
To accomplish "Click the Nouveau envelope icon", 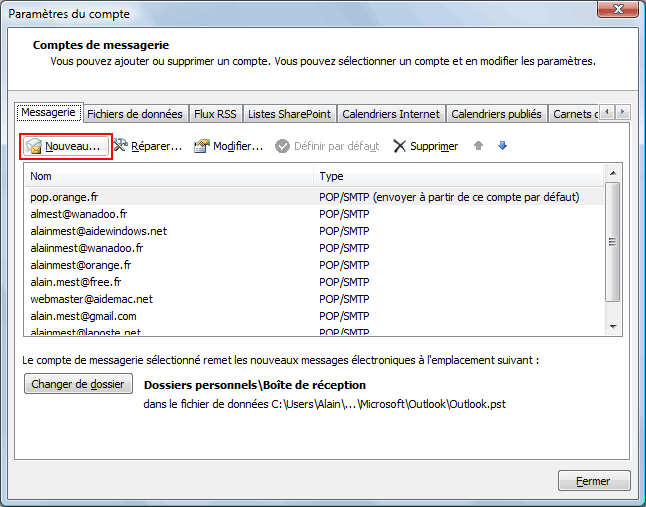I will (x=34, y=146).
